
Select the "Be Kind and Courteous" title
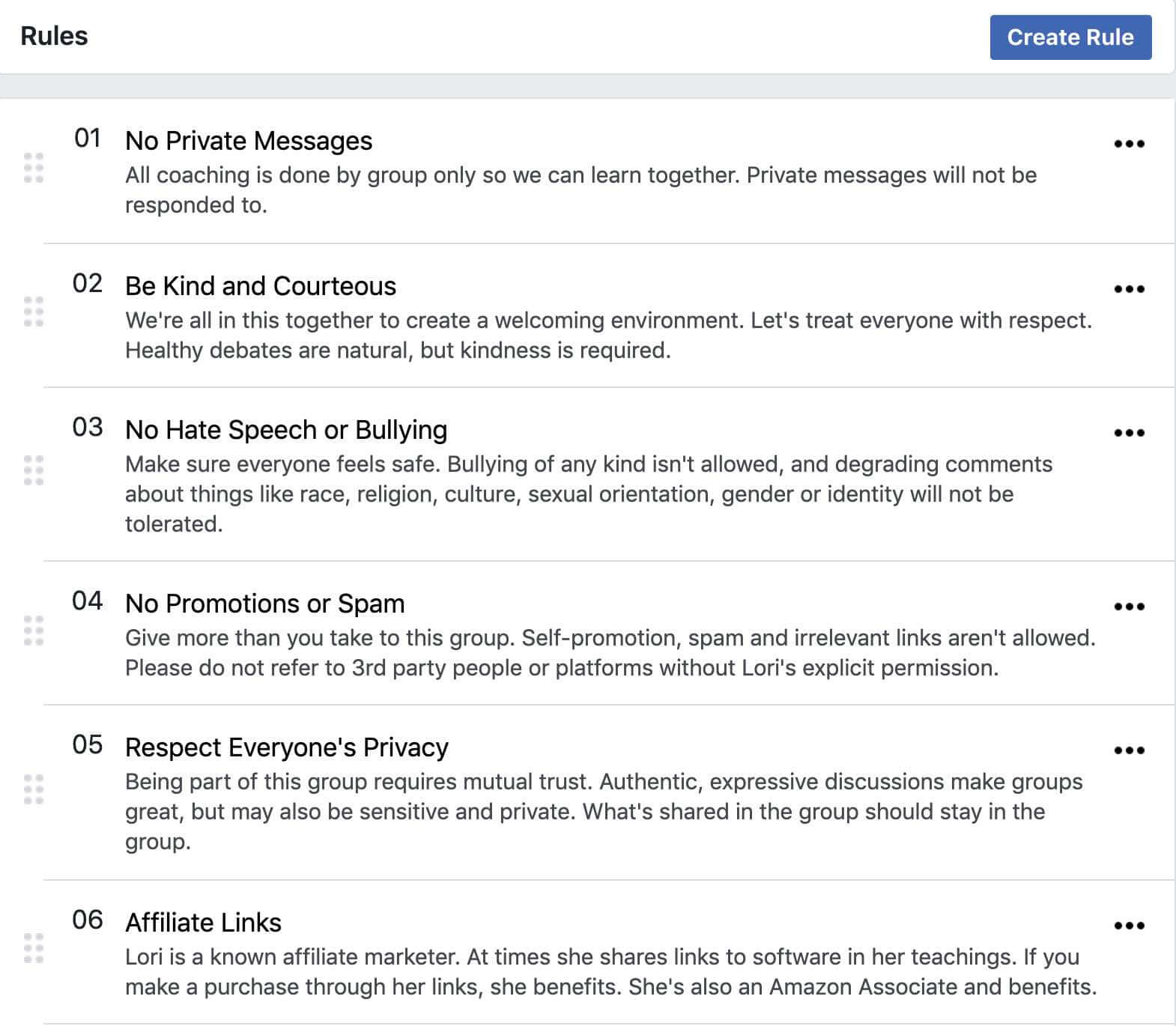[261, 286]
